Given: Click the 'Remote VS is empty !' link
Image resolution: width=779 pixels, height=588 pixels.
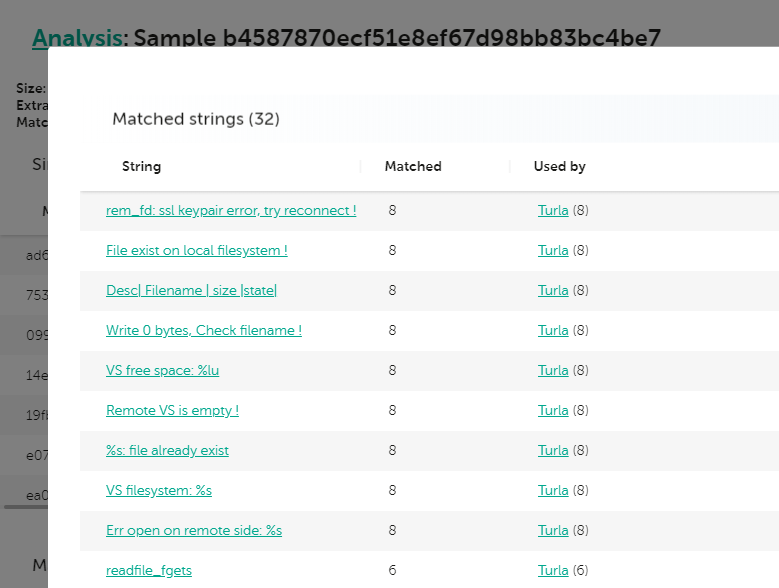Looking at the screenshot, I should tap(172, 411).
